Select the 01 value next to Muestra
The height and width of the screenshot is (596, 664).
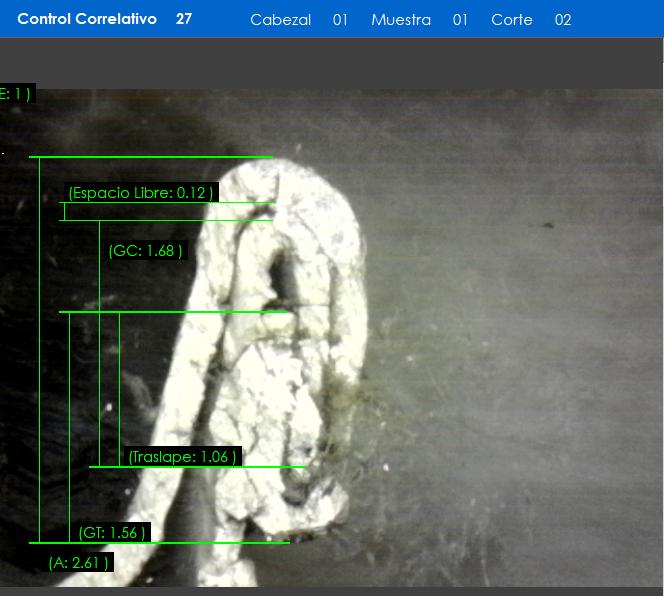pyautogui.click(x=460, y=20)
